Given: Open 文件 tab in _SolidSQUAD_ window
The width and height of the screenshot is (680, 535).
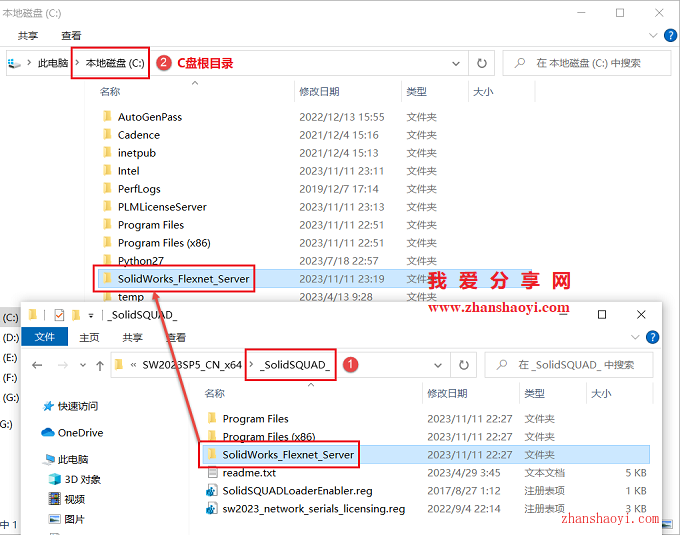Looking at the screenshot, I should point(45,337).
